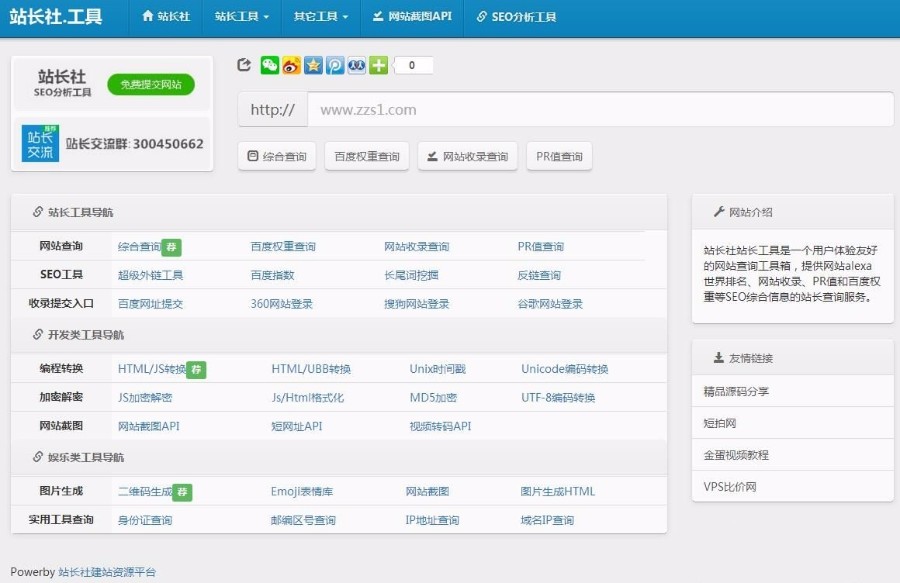Click the 荐 badge next to HTML/JS转换
The image size is (900, 583).
pos(196,369)
